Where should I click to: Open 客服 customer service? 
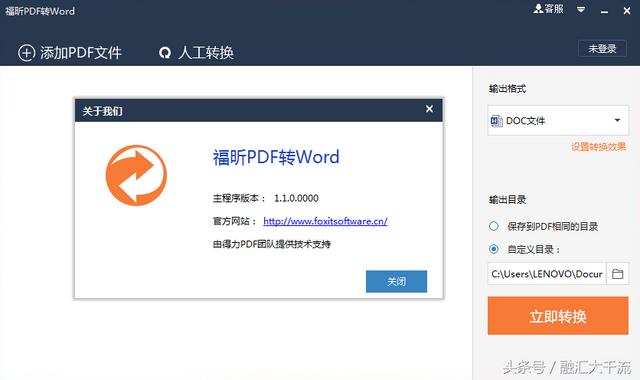(548, 9)
